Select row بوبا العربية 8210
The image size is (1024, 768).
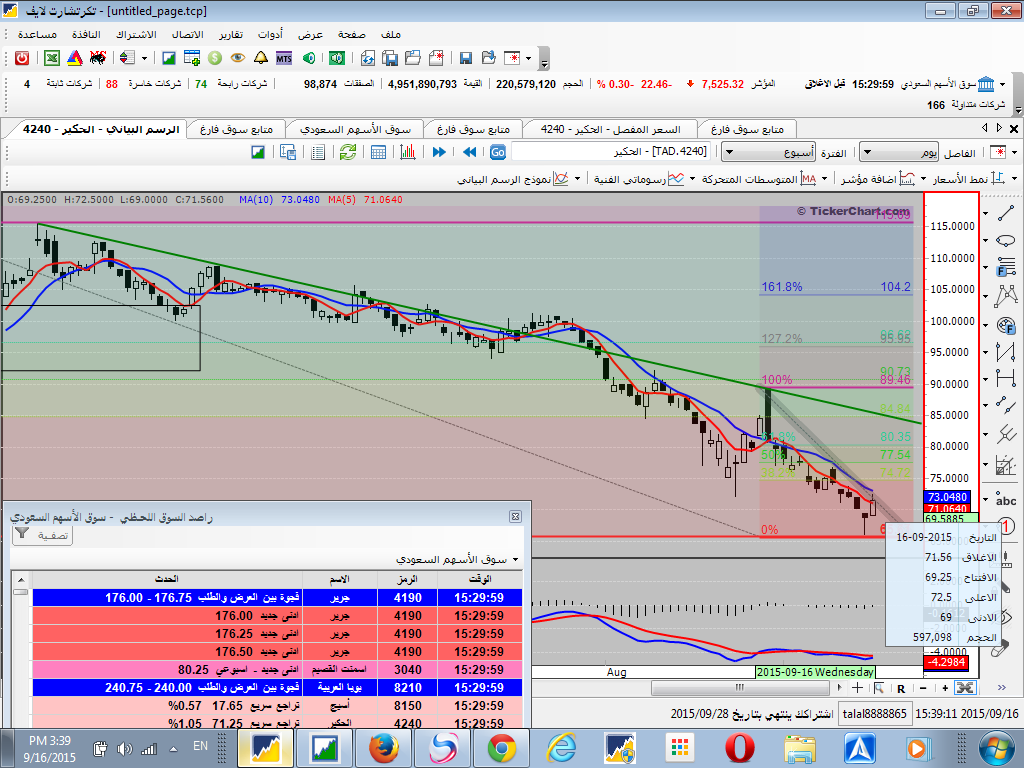pyautogui.click(x=278, y=688)
